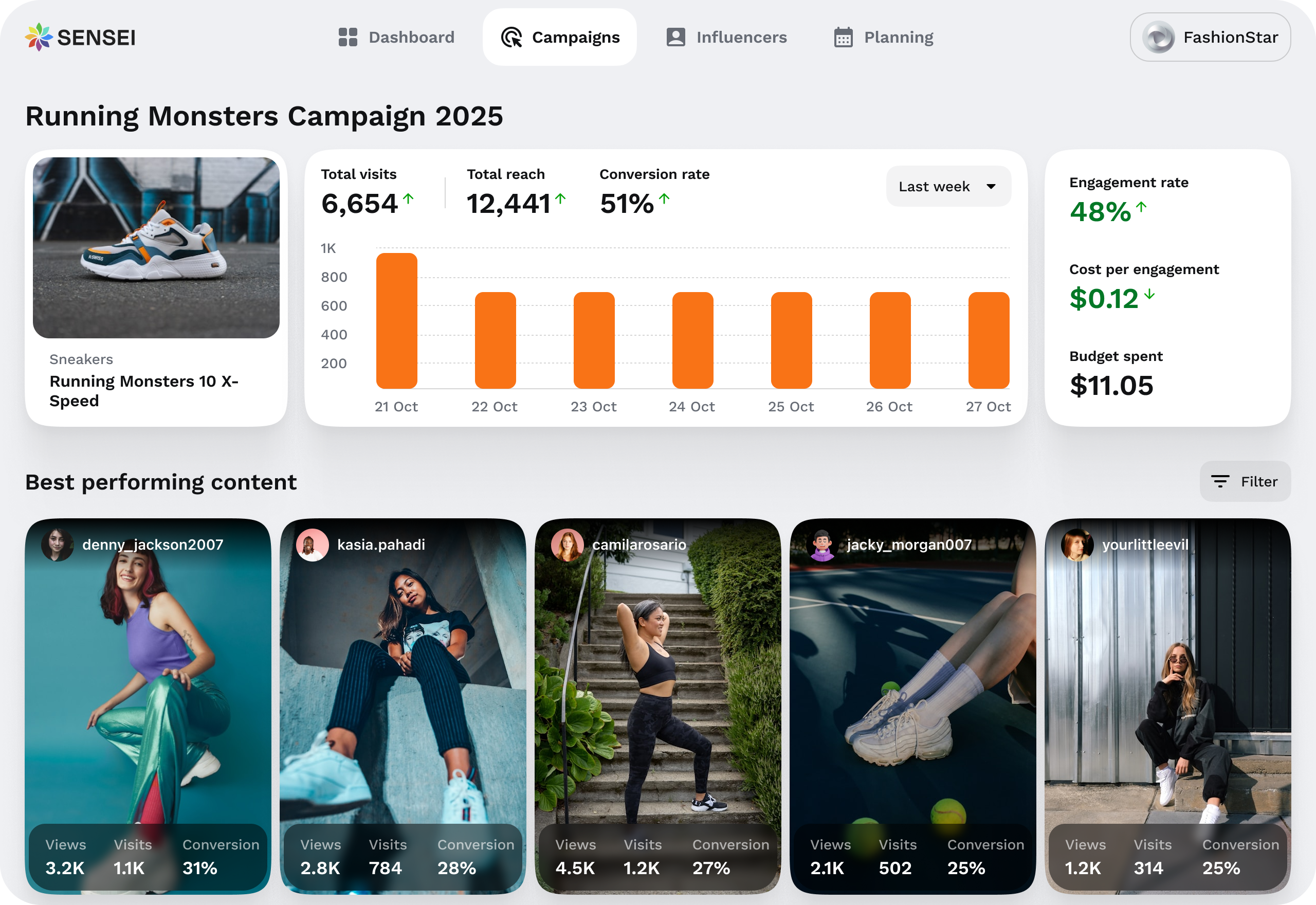Click the FashionStar profile avatar
The height and width of the screenshot is (905, 1316).
coord(1158,38)
